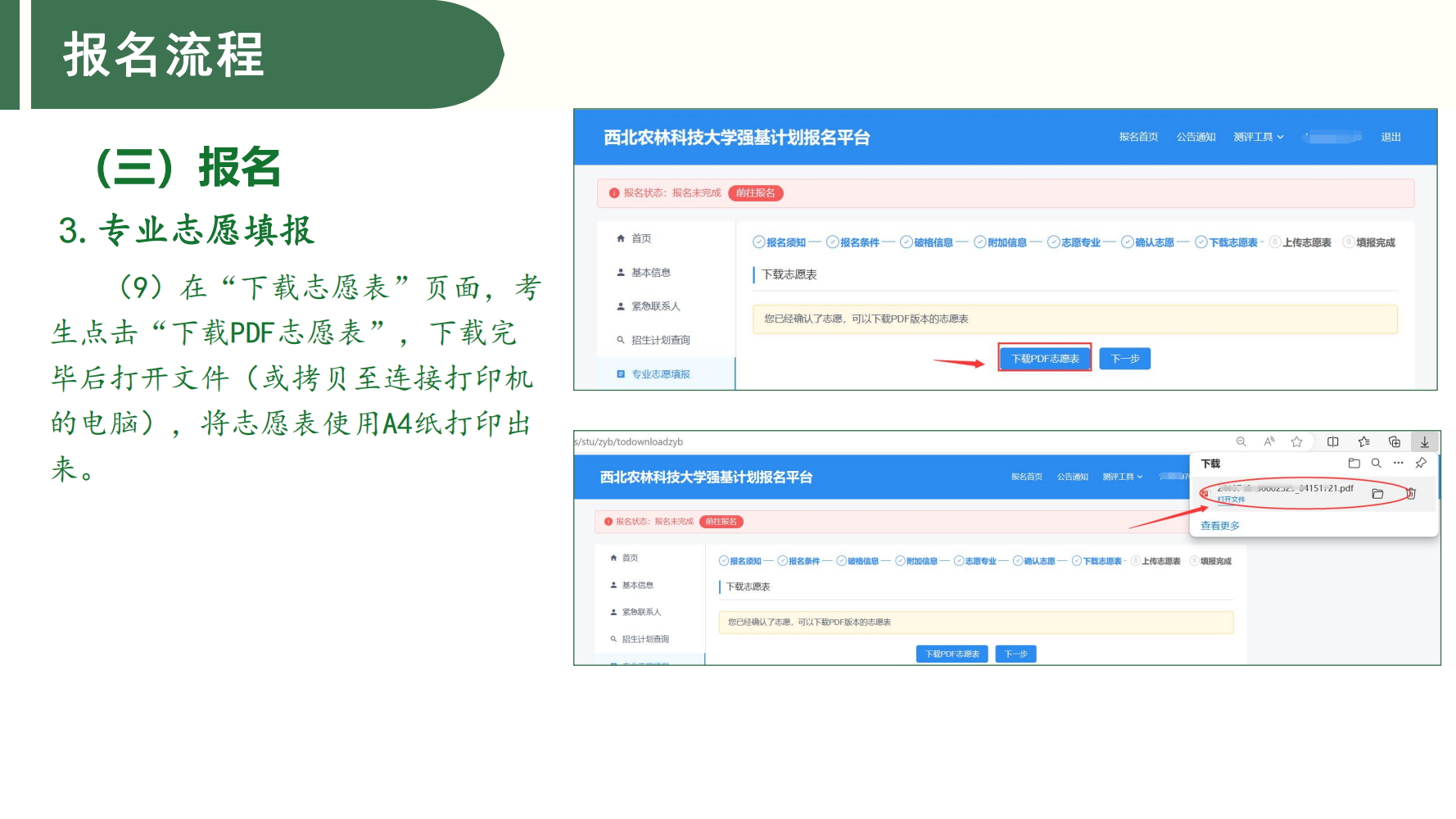Pin the 下载 downloads panel
This screenshot has width=1456, height=819.
pos(1421,464)
